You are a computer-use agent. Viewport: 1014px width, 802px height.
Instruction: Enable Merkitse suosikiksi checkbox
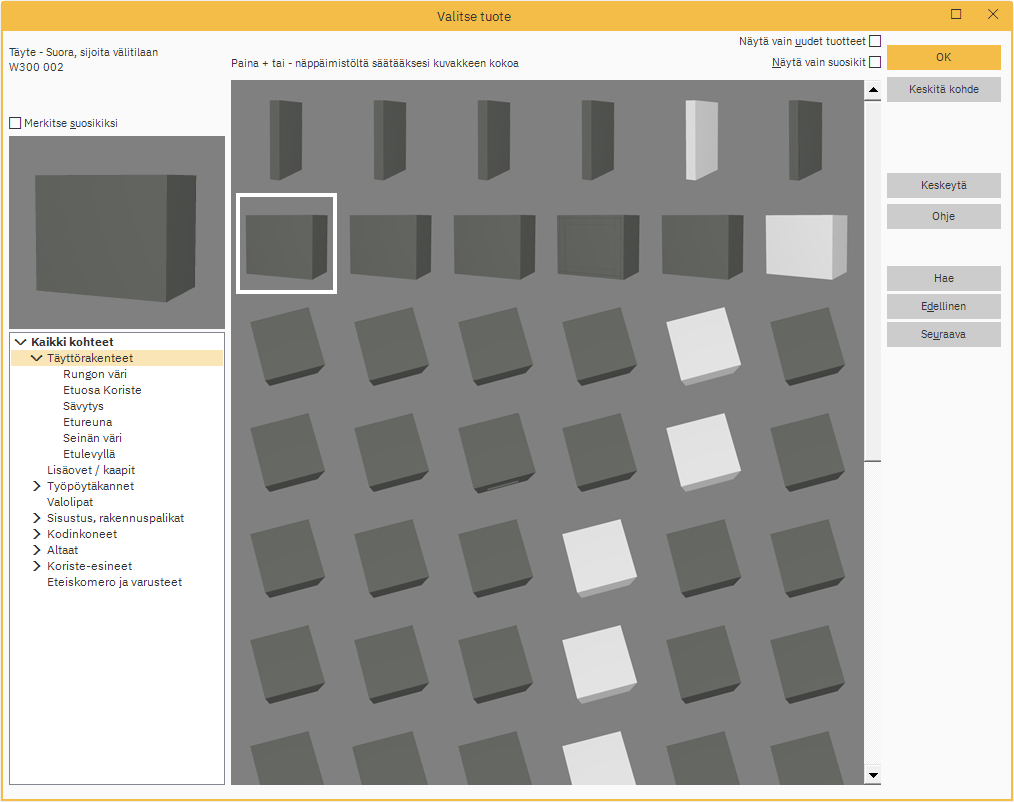(15, 123)
